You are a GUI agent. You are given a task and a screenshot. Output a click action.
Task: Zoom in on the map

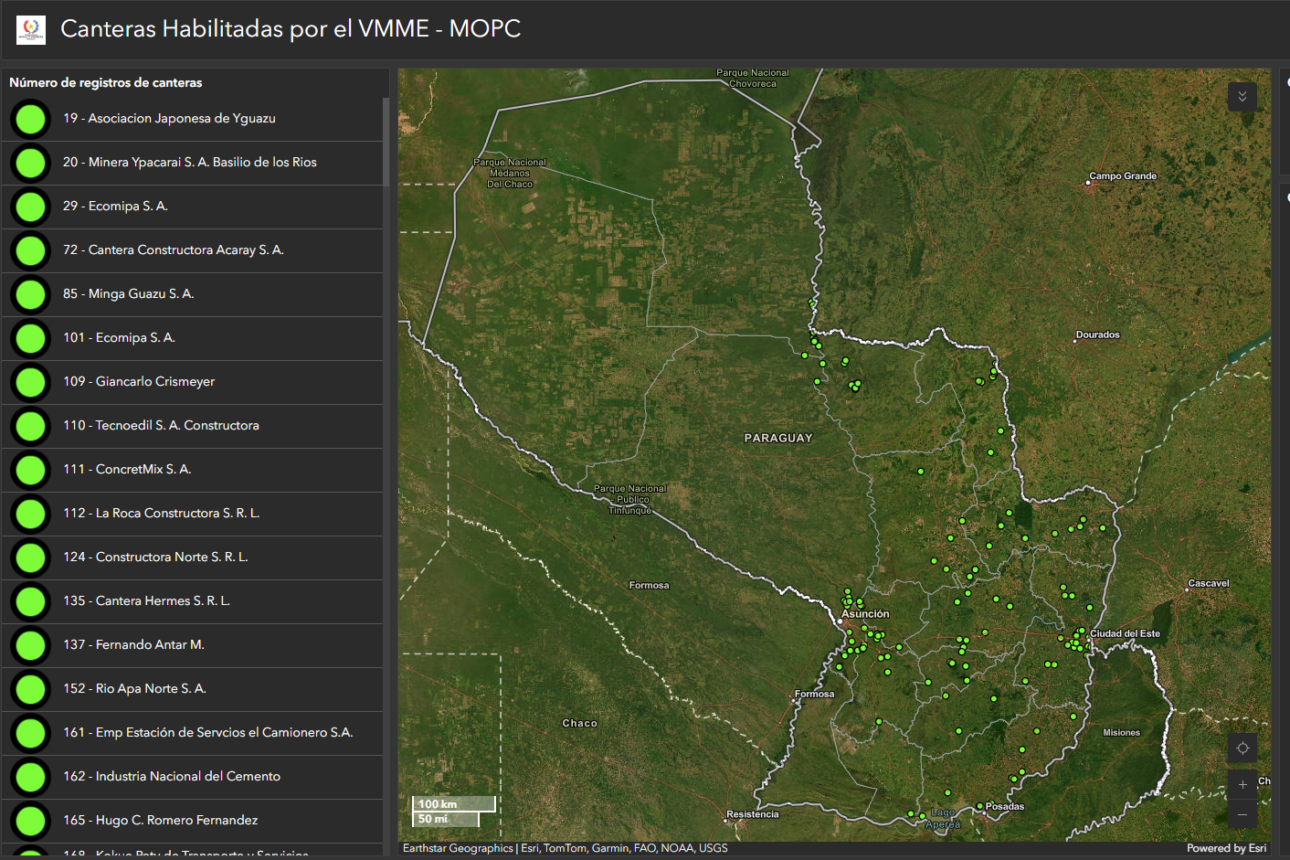tap(1242, 785)
